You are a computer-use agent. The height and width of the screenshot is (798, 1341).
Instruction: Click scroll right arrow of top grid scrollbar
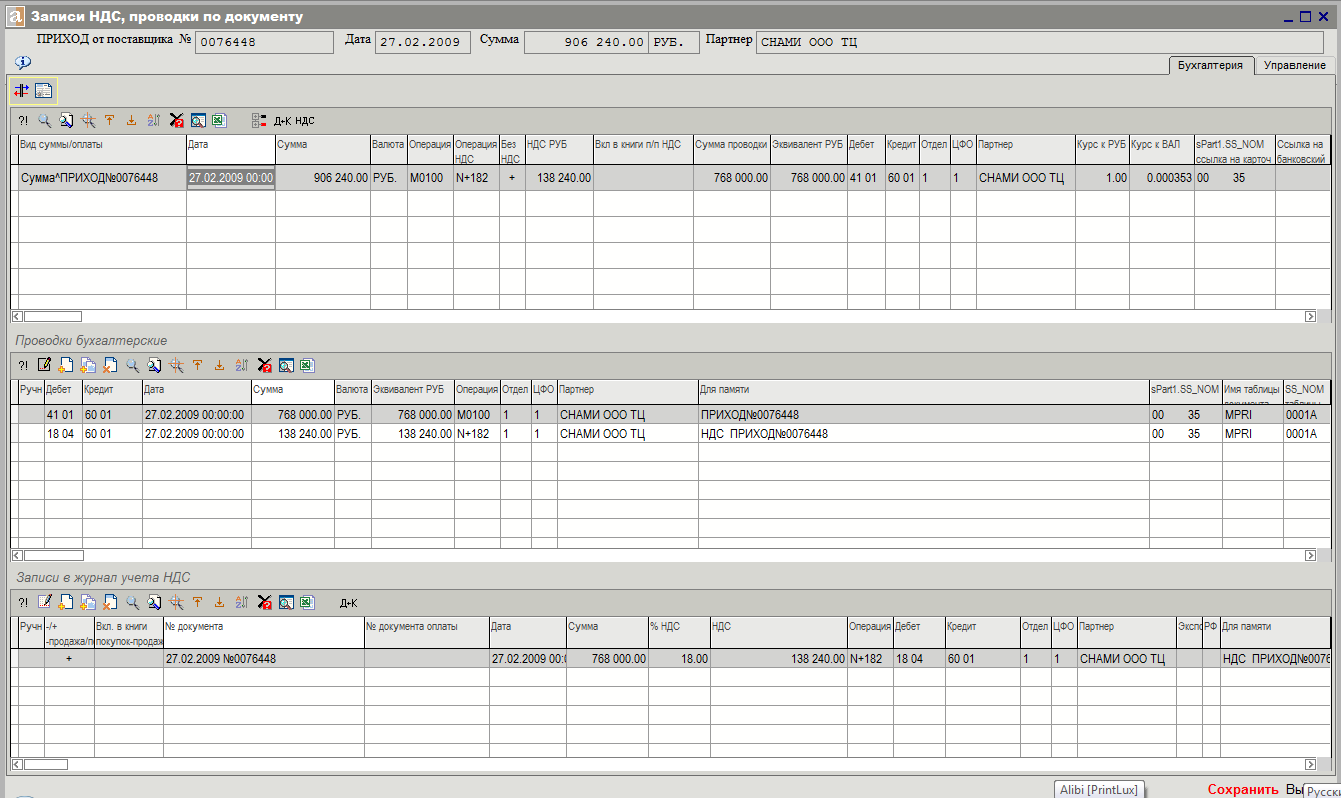(x=1310, y=316)
